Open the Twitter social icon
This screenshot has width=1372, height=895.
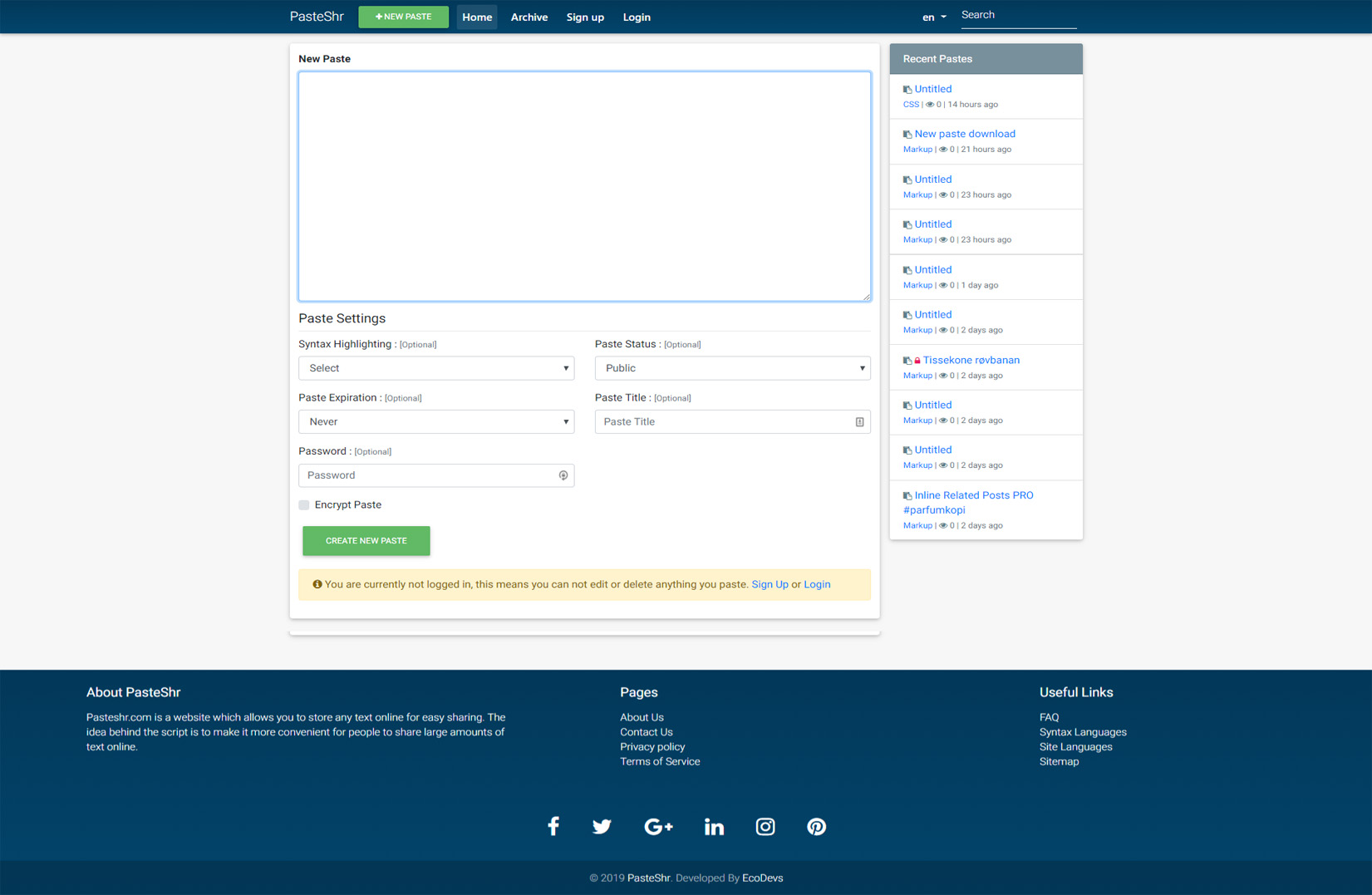(602, 826)
